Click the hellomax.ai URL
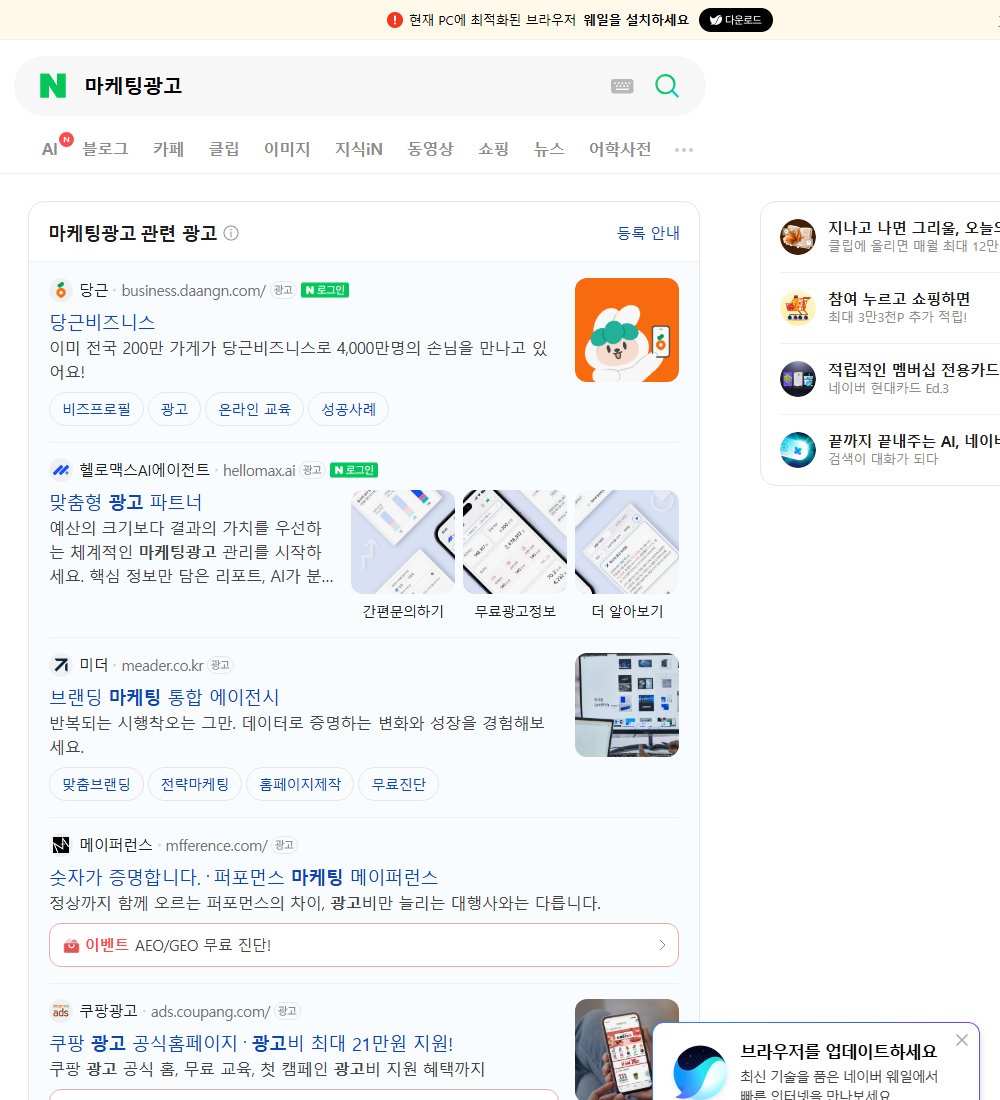The width and height of the screenshot is (1000, 1100). (x=259, y=471)
